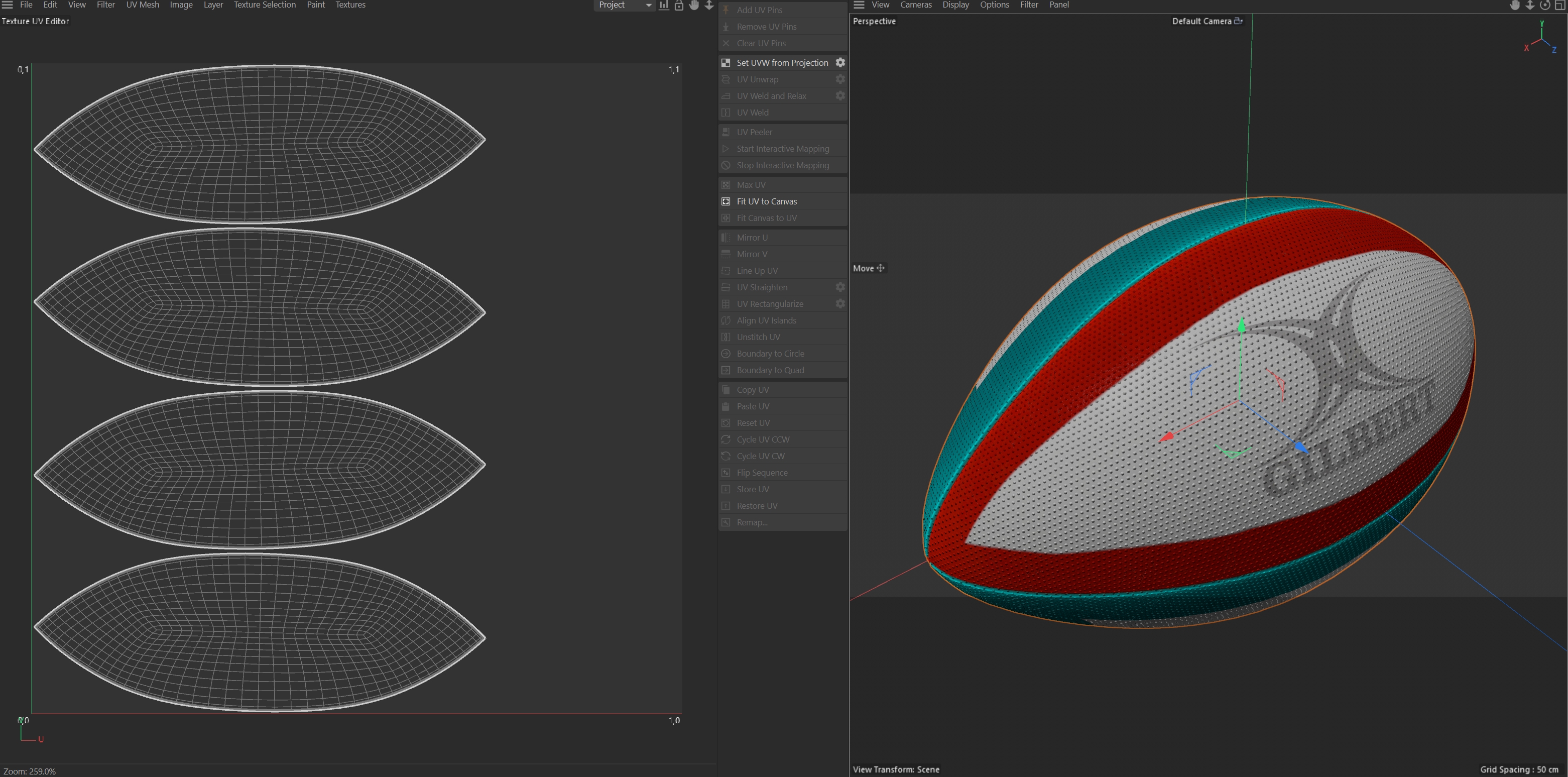
Task: Open Set UVW from Projection settings gear
Action: (840, 63)
